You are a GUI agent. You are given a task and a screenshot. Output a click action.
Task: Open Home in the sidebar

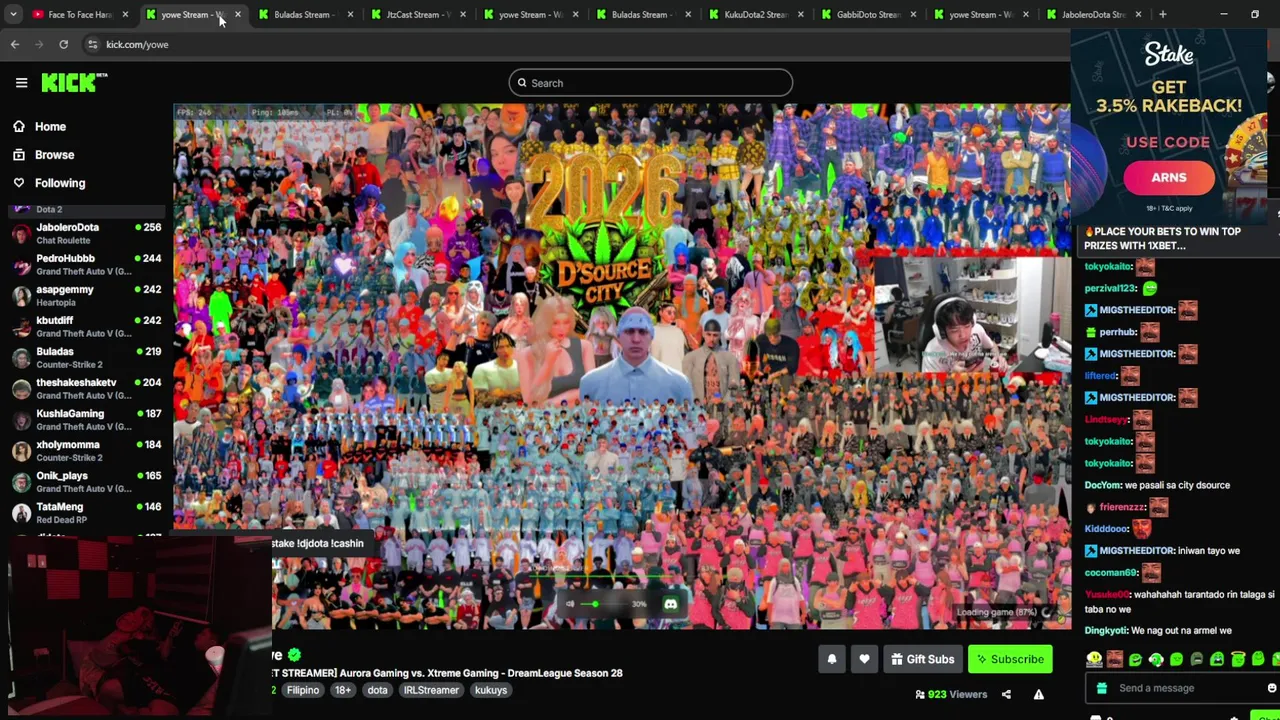tap(50, 127)
